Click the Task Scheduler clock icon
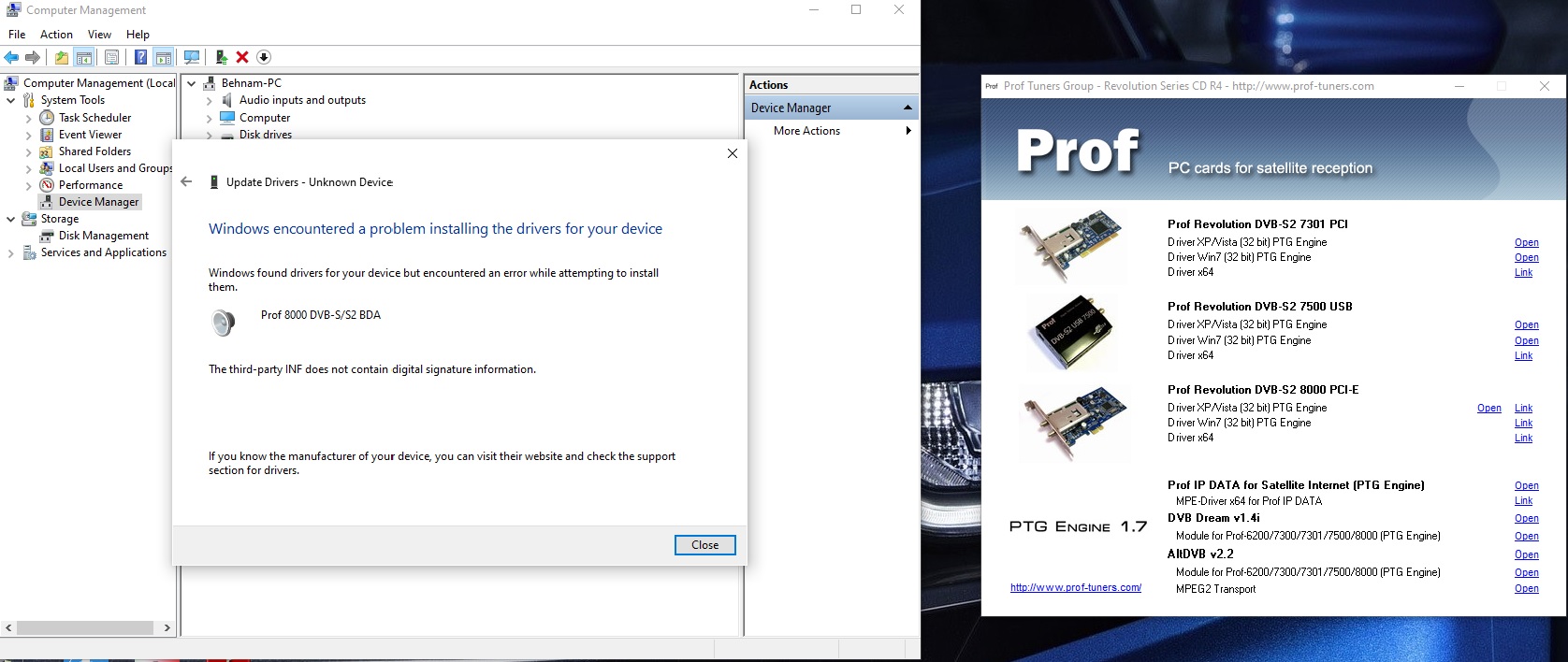The image size is (1568, 662). pyautogui.click(x=47, y=118)
